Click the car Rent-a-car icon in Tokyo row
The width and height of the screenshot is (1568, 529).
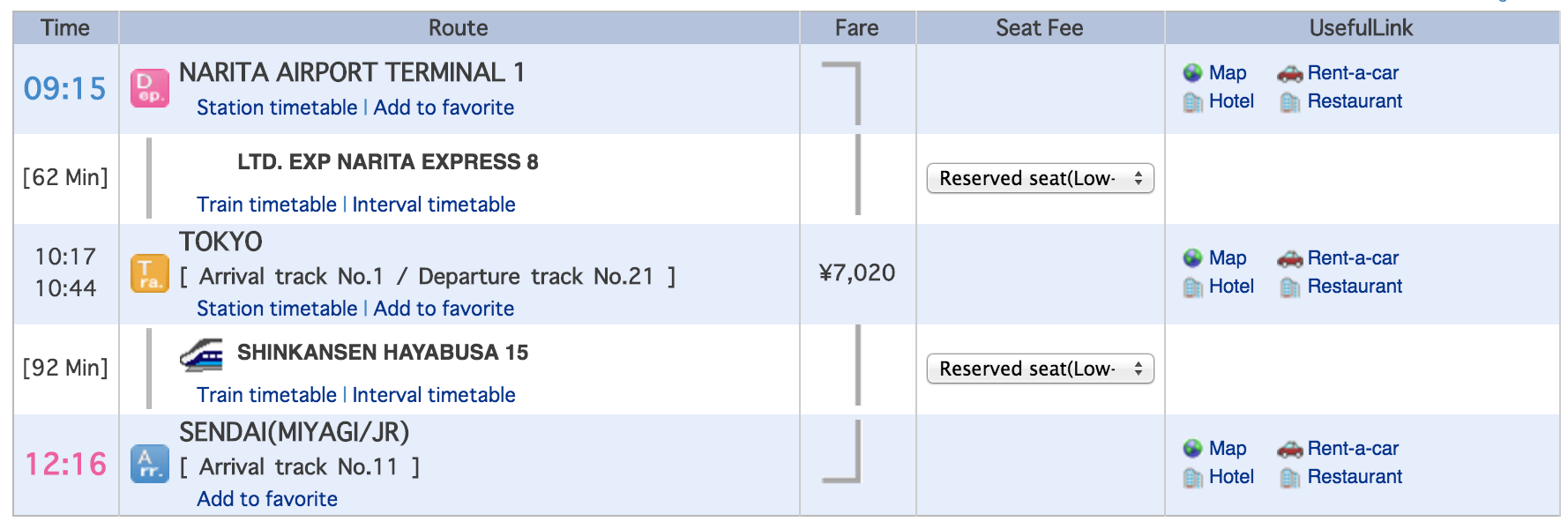click(1290, 259)
